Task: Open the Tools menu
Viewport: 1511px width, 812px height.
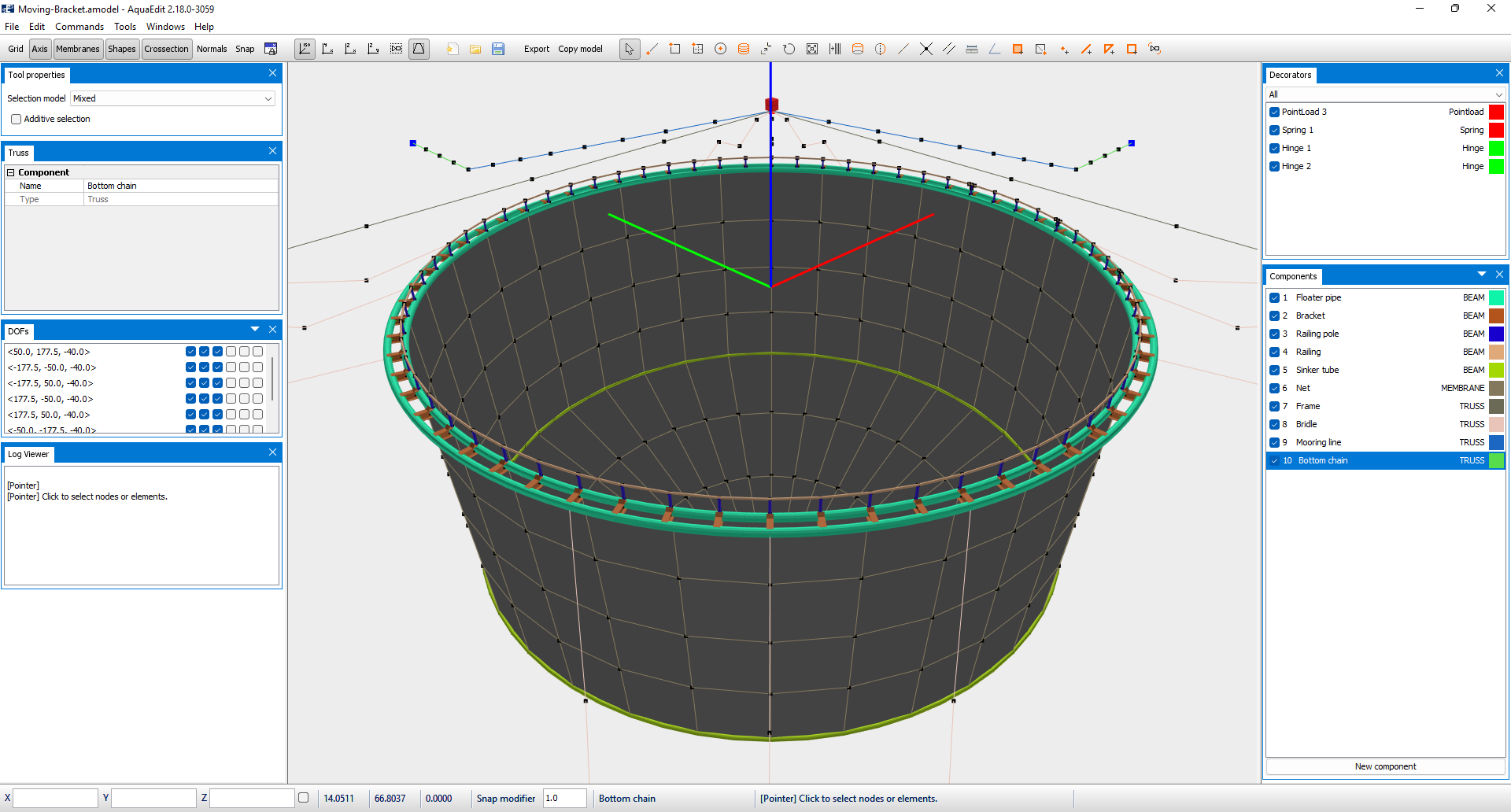Action: point(125,27)
